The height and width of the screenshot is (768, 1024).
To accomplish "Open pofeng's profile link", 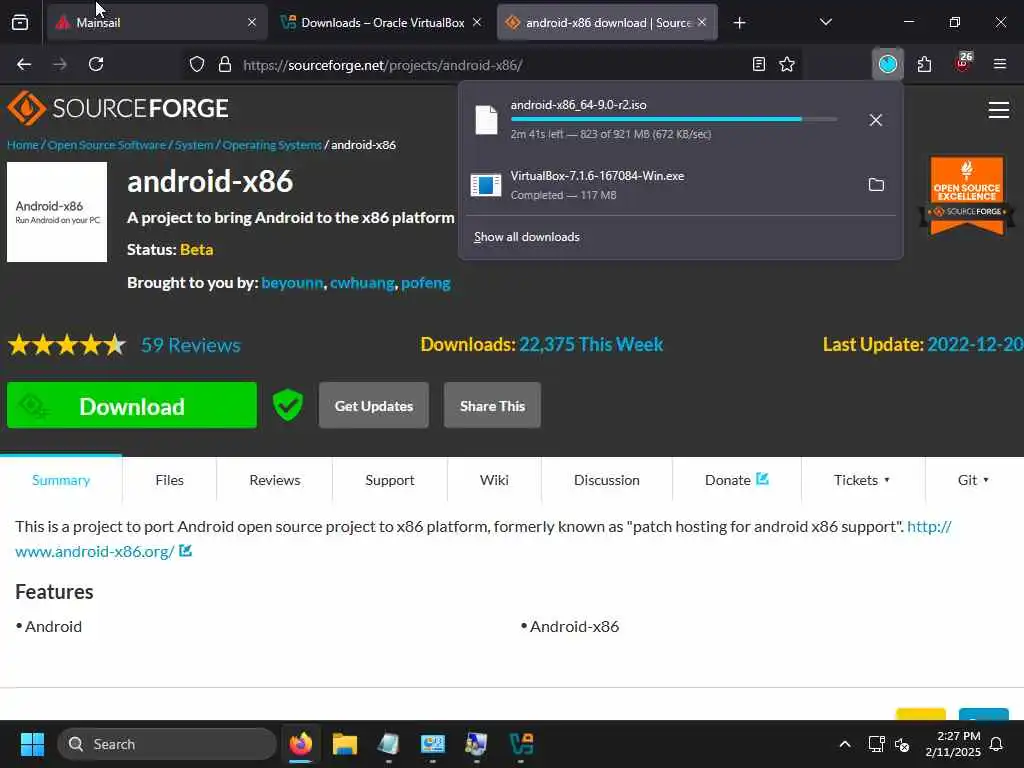I will pyautogui.click(x=426, y=283).
